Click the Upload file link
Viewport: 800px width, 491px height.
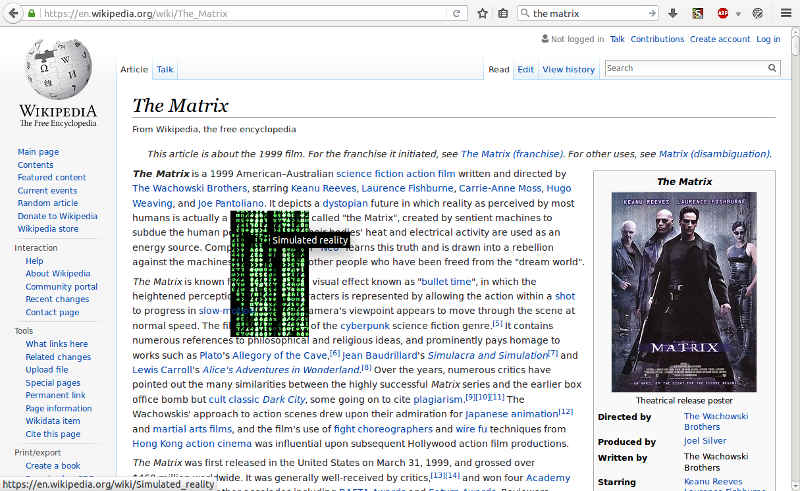(47, 370)
